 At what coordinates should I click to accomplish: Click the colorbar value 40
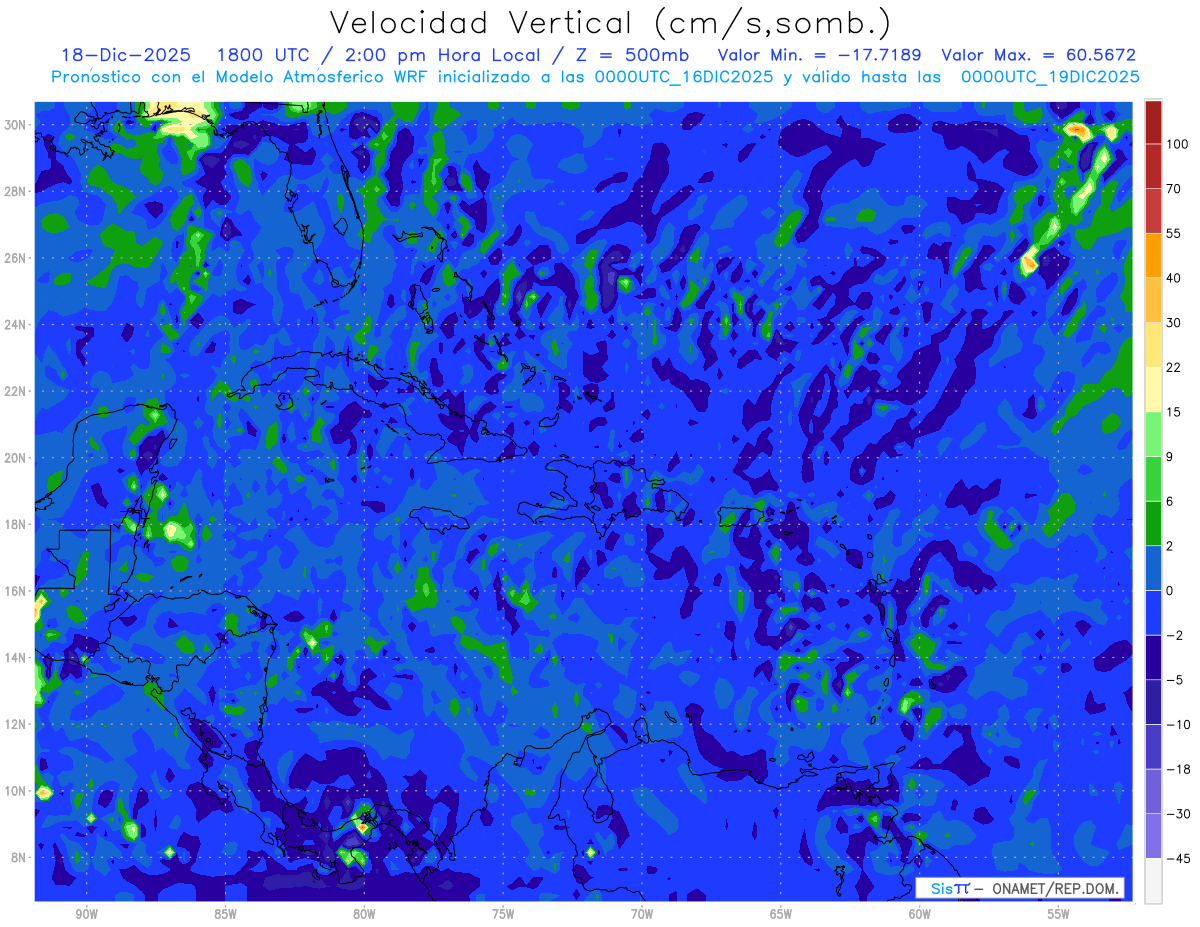click(x=1173, y=278)
